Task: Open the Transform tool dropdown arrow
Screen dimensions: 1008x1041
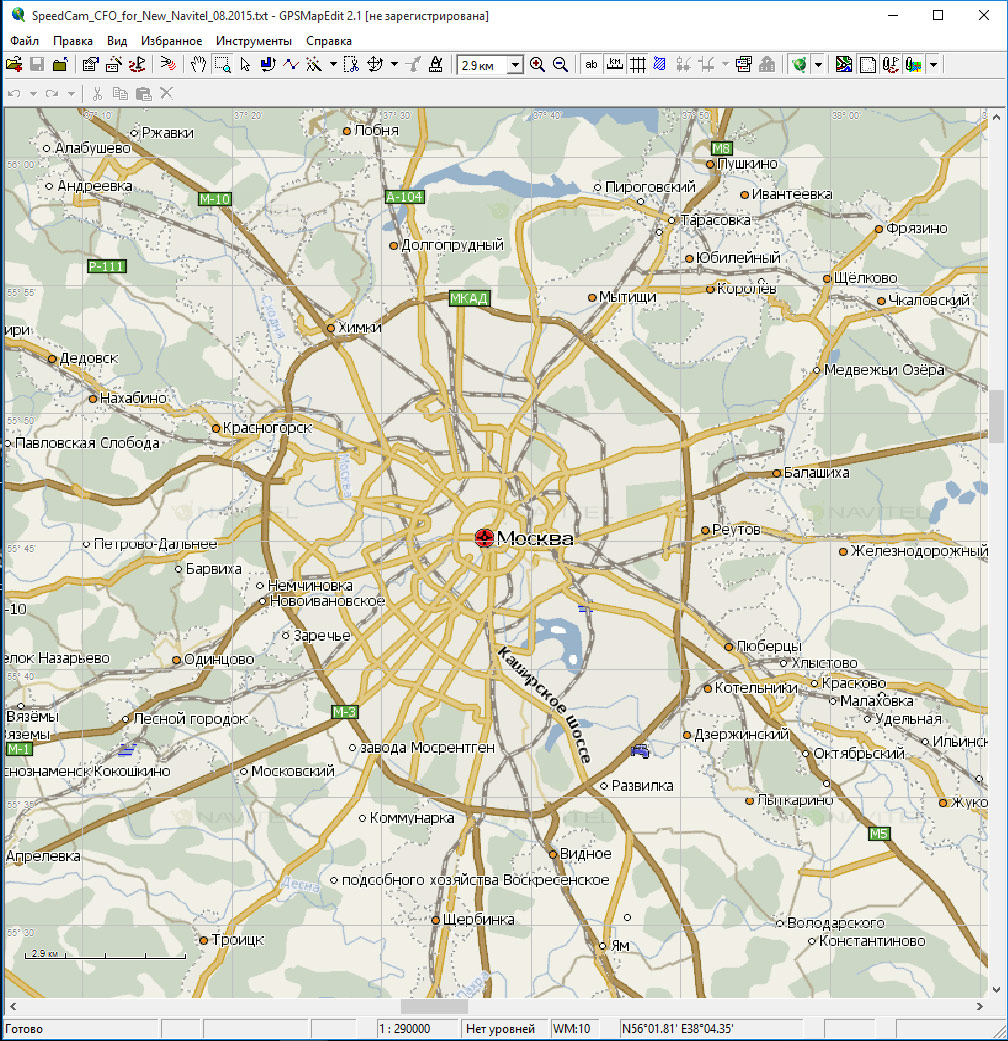Action: point(394,64)
